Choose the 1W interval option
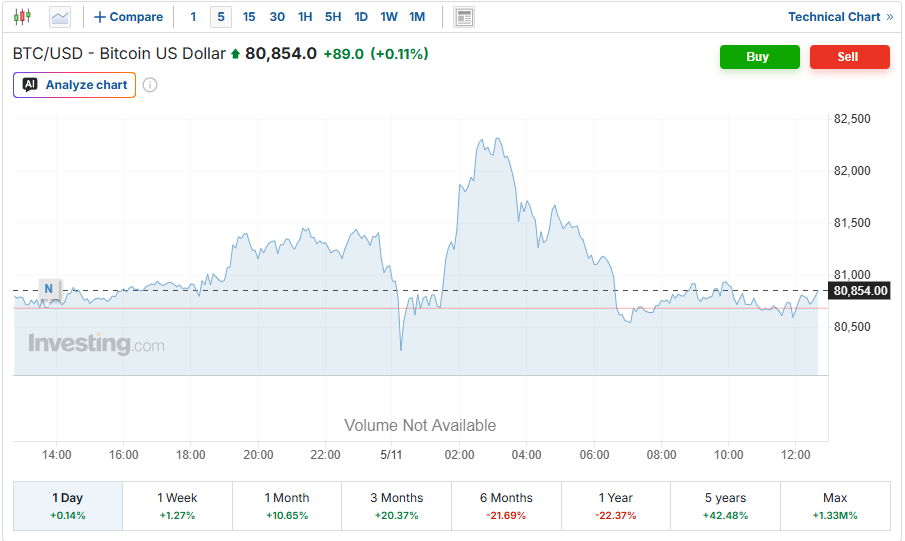The height and width of the screenshot is (541, 905). click(388, 17)
